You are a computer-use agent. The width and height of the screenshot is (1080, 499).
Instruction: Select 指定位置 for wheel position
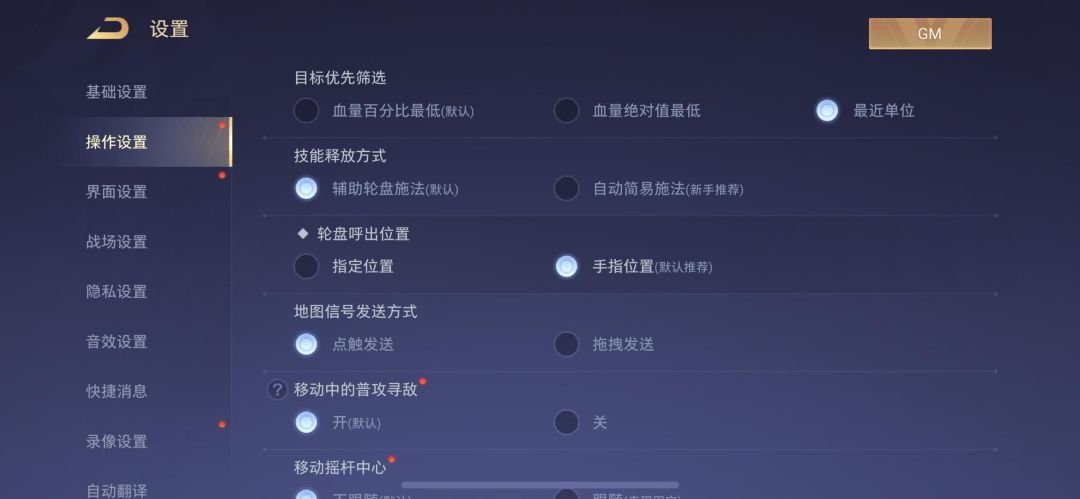[306, 267]
